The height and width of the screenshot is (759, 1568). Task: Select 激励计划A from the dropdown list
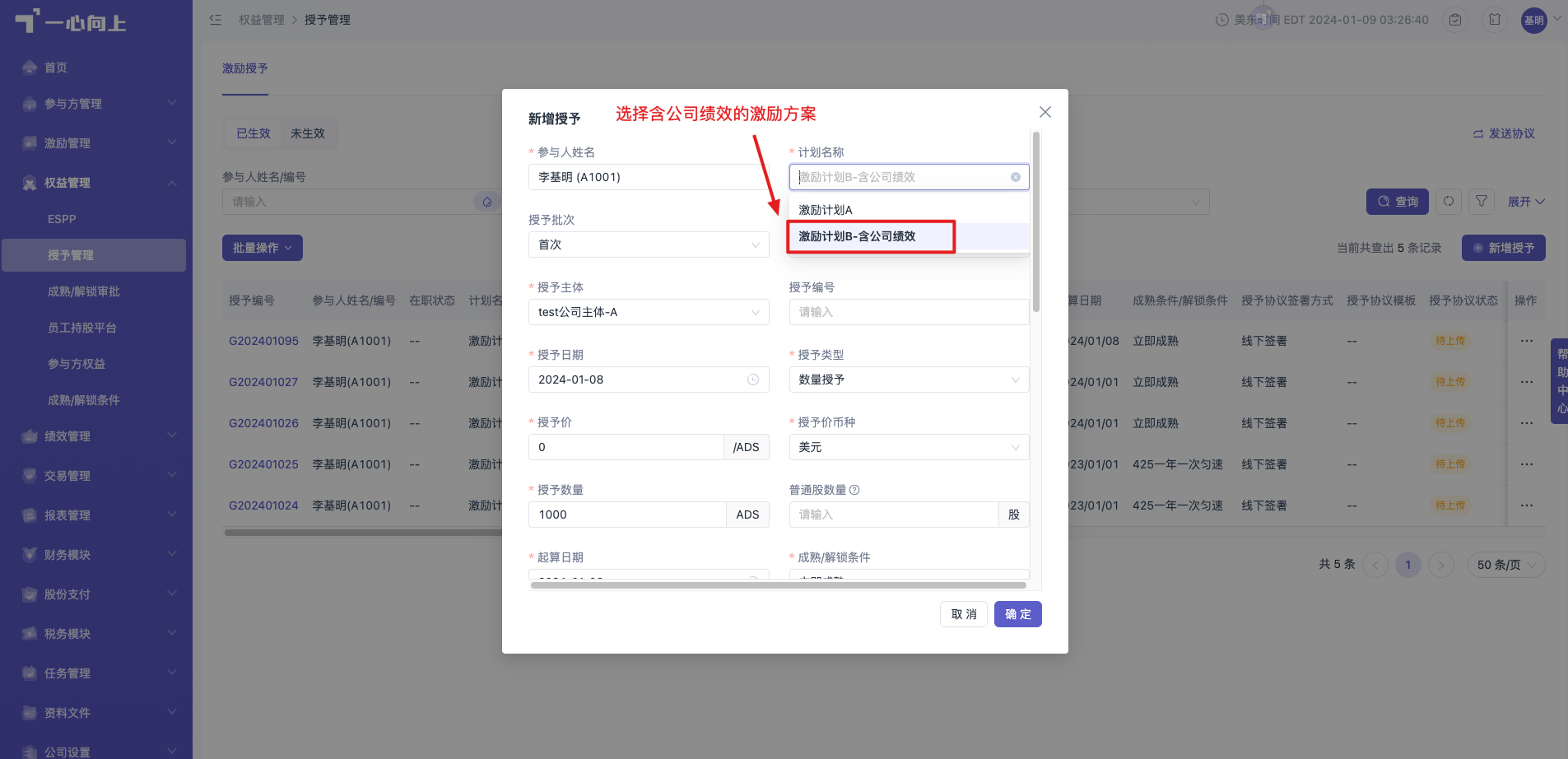[x=909, y=210]
